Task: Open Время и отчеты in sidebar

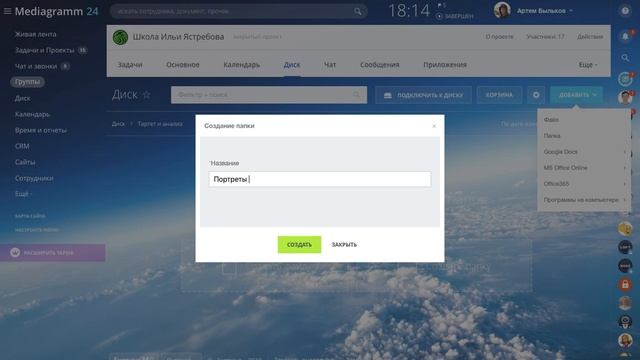Action: [40, 130]
